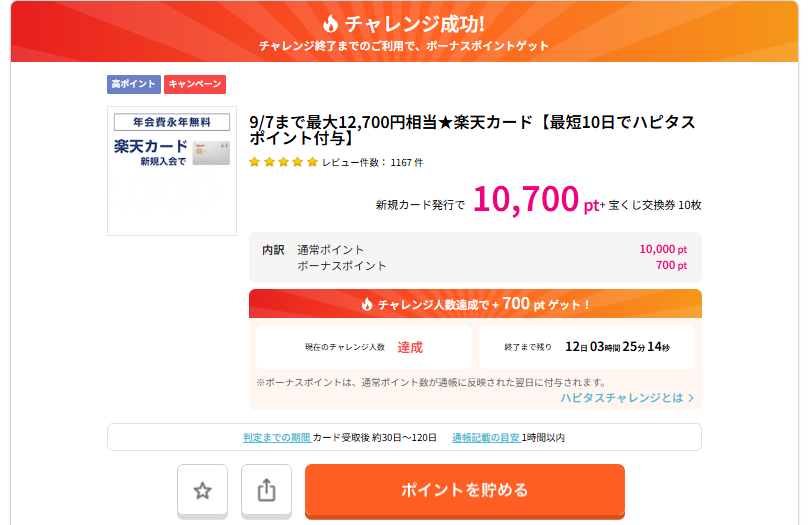Screen dimensions: 809x525
Task: Click the share icon button
Action: click(x=266, y=490)
